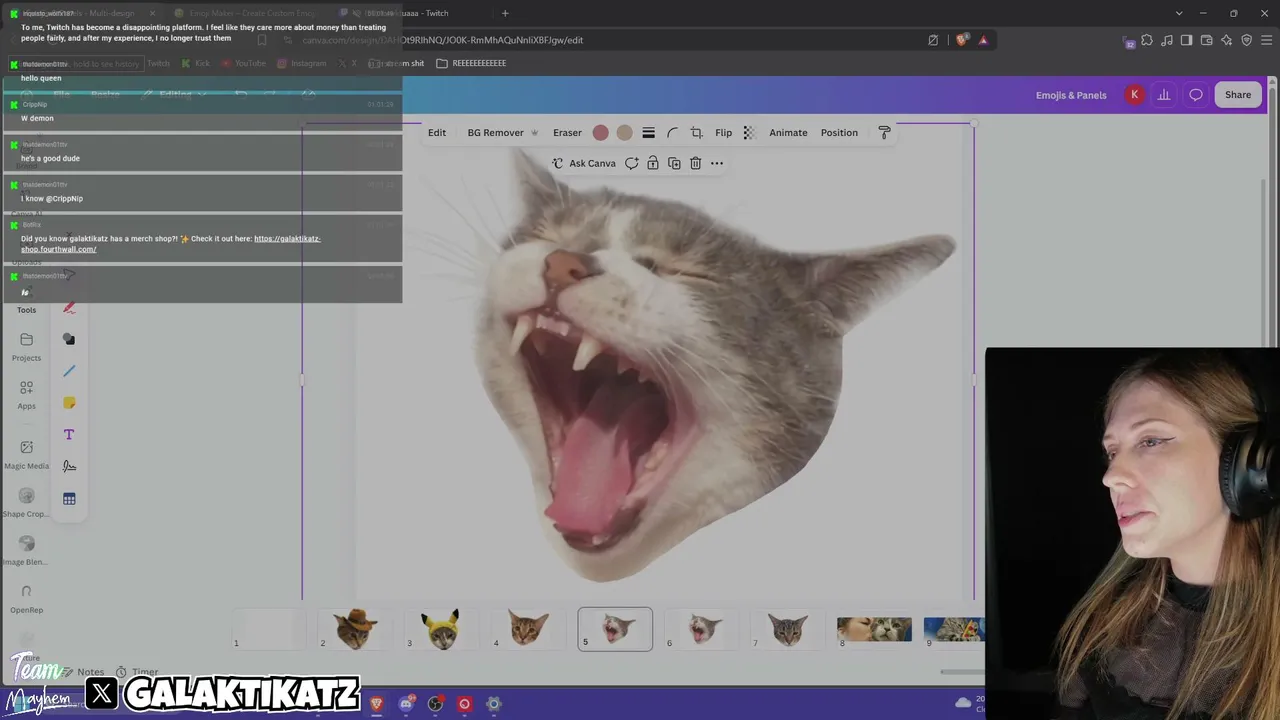Select the yellow sticky note tool
Image resolution: width=1280 pixels, height=720 pixels.
pyautogui.click(x=69, y=403)
